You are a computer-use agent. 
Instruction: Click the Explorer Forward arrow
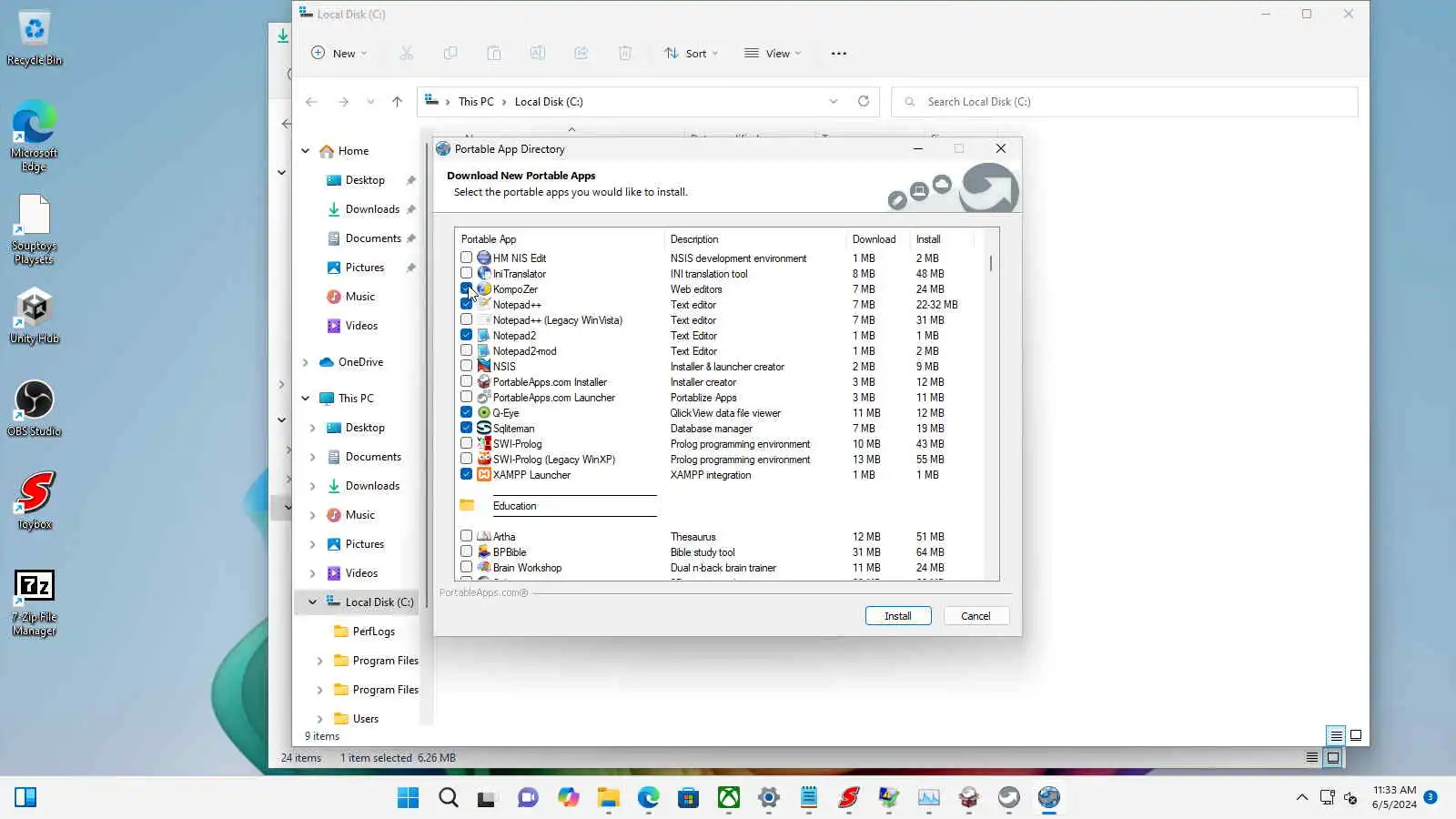coord(343,102)
